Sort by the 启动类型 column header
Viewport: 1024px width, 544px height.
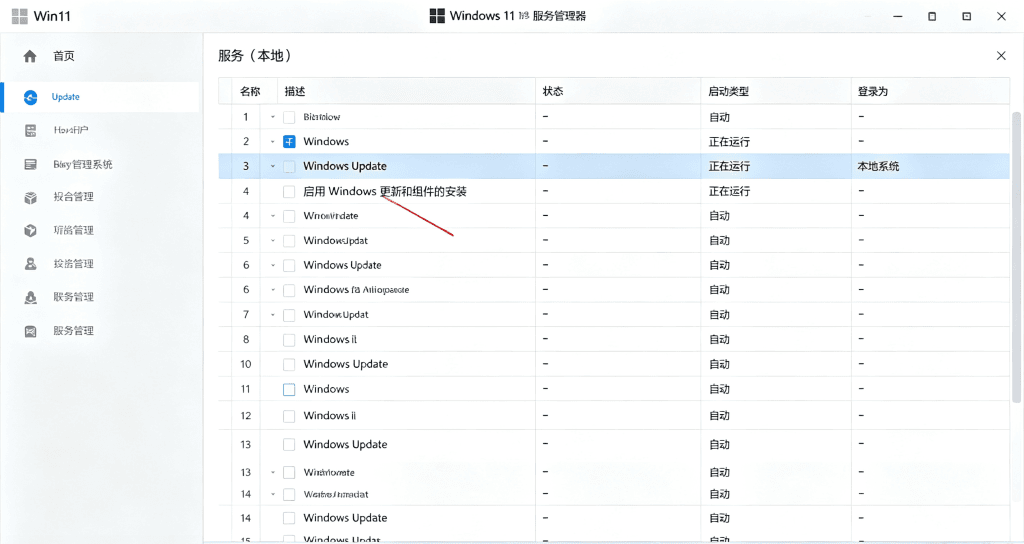(x=729, y=91)
